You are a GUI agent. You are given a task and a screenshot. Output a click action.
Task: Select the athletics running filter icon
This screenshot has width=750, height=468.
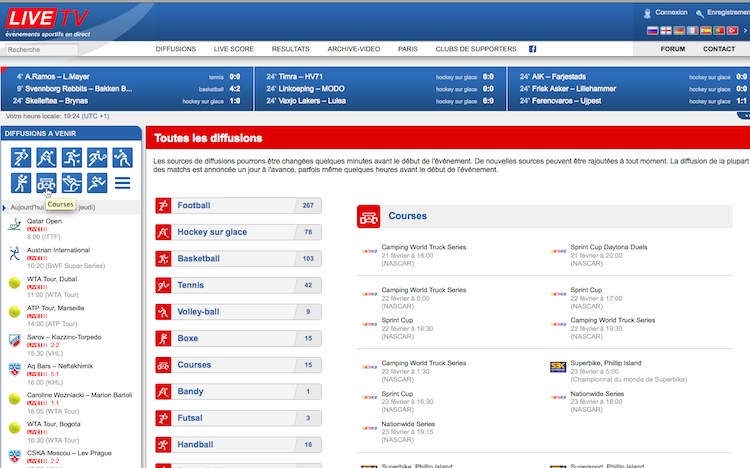tap(97, 183)
